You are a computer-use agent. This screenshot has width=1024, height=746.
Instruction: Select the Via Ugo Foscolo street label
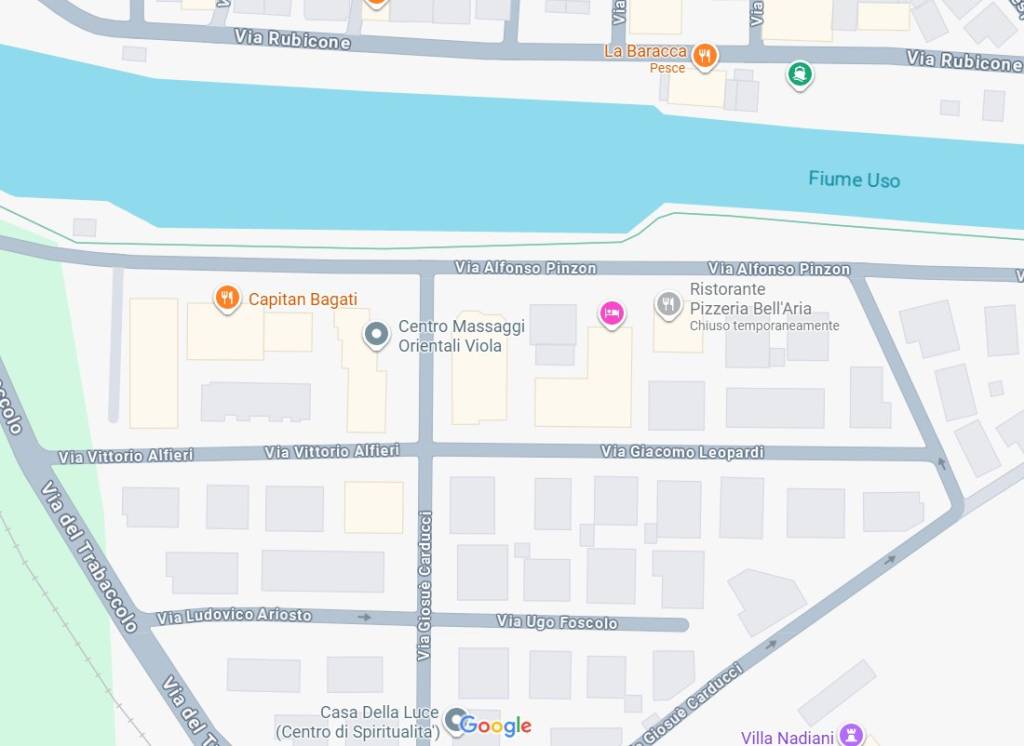557,622
